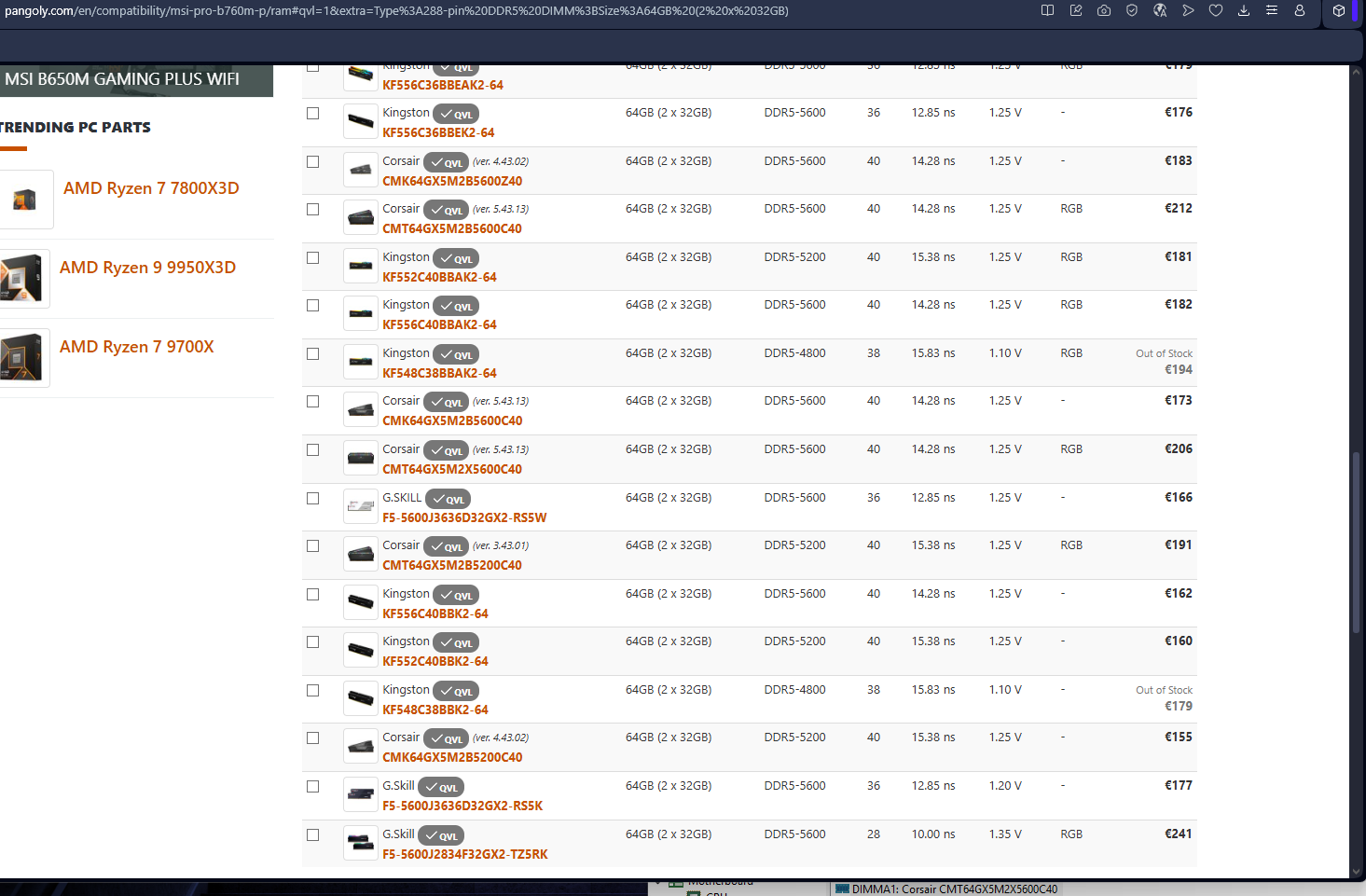The height and width of the screenshot is (896, 1366).
Task: Open the KF552C40BBK2-64 product link
Action: click(435, 661)
